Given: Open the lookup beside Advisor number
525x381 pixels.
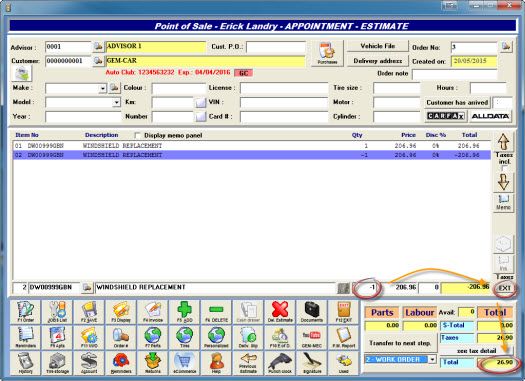Looking at the screenshot, I should click(x=98, y=47).
